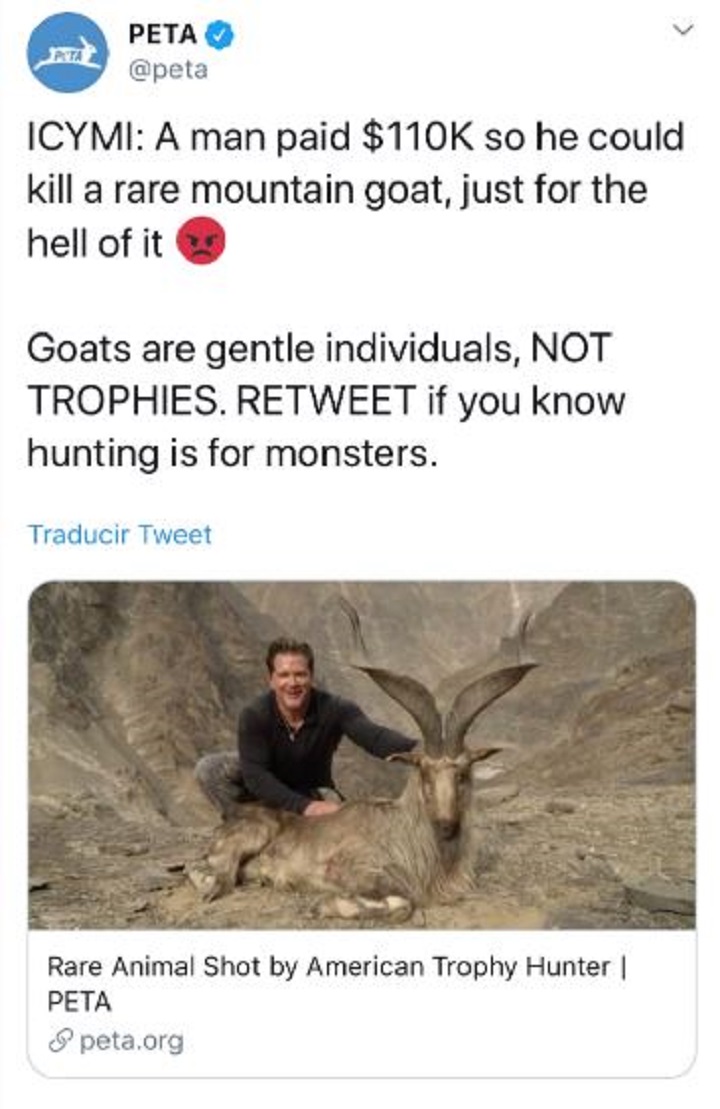This screenshot has width=720, height=1109.
Task: Open the @peta handle
Action: 166,72
